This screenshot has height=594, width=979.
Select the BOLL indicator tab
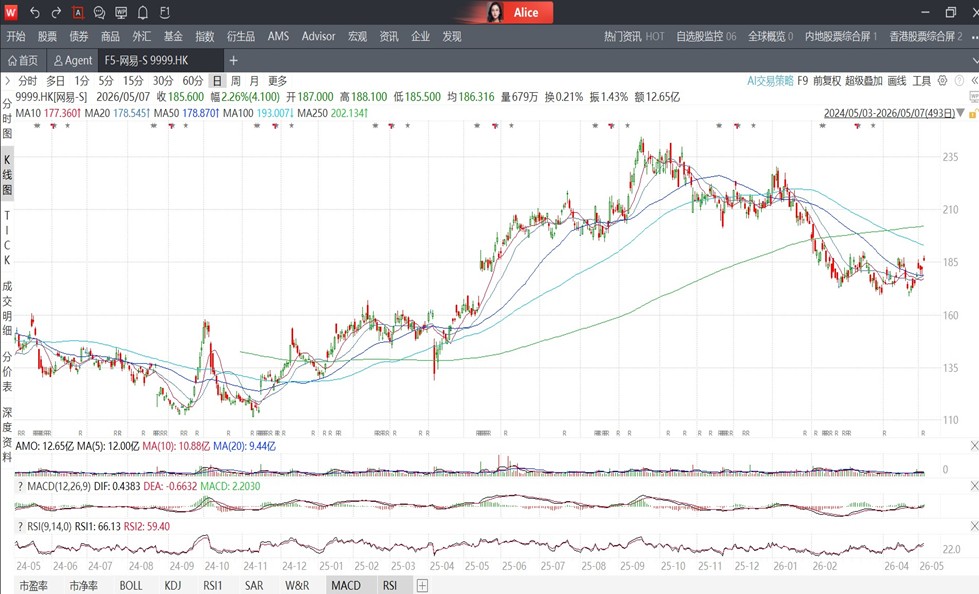tap(131, 585)
